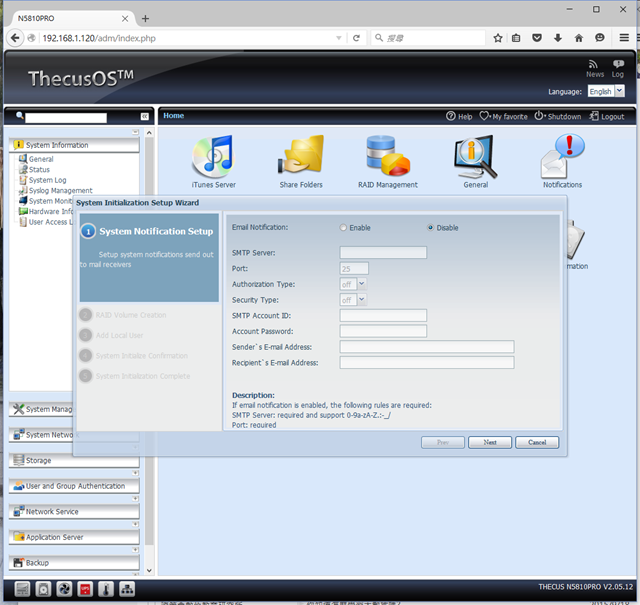
Task: Open the Pocket icon in browser toolbar
Action: tap(537, 38)
